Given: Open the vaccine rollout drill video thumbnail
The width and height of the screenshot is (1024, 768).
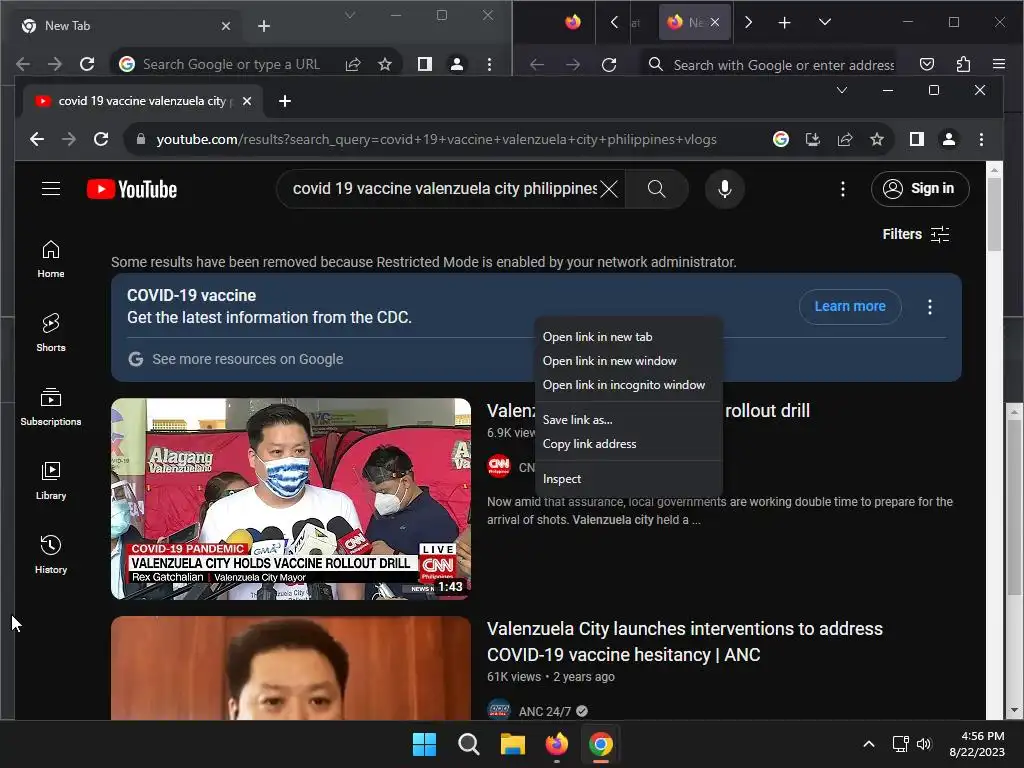Looking at the screenshot, I should pyautogui.click(x=291, y=499).
